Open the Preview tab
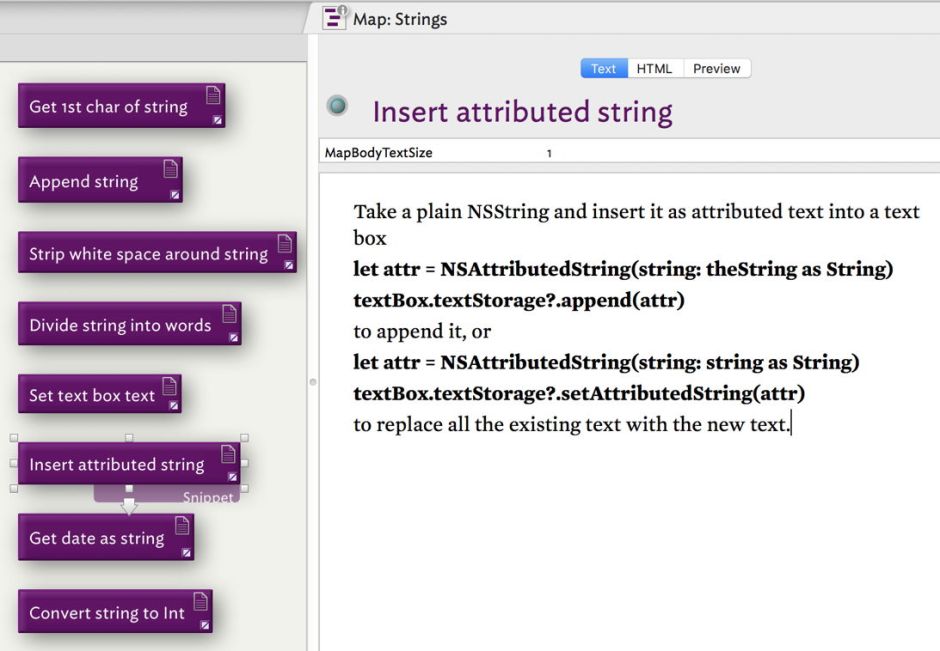 tap(716, 69)
